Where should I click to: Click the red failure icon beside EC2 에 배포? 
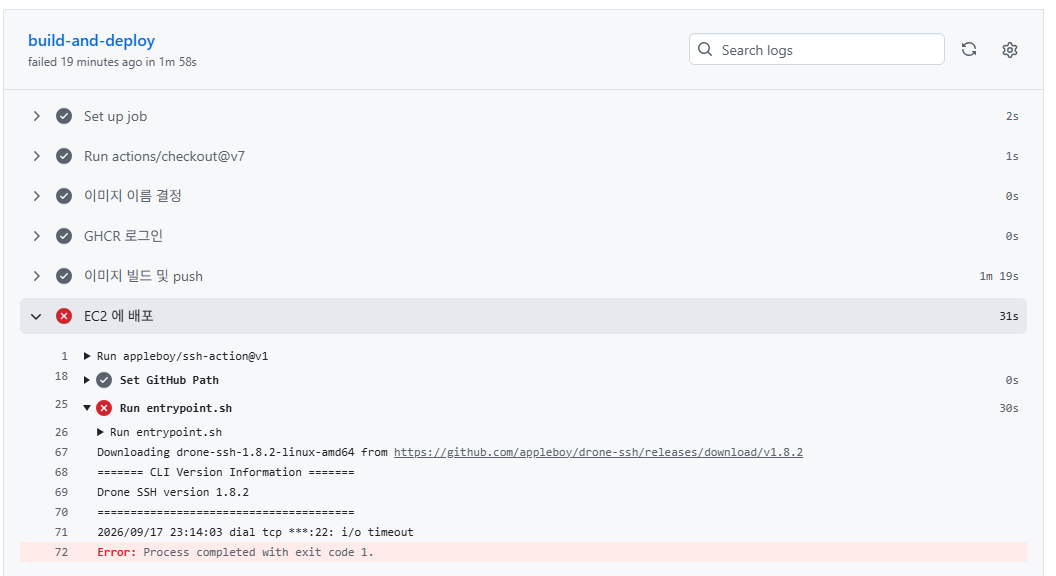point(64,316)
